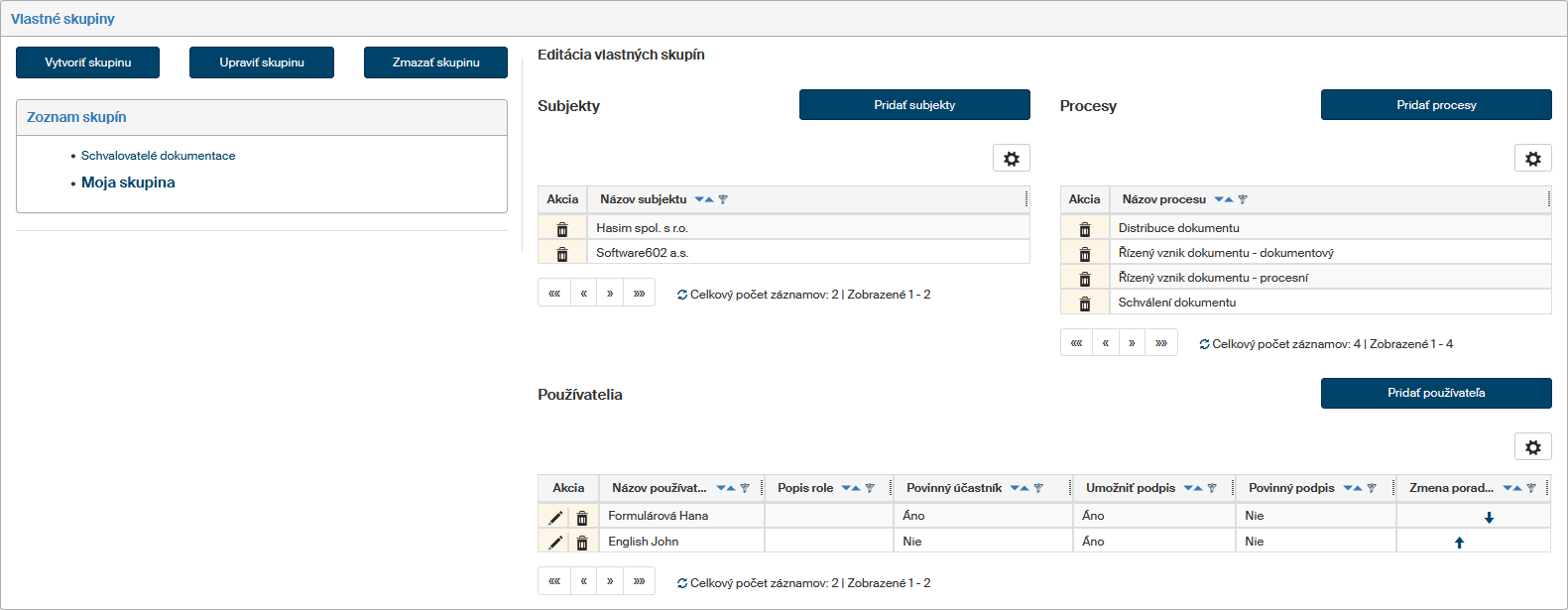Select Schvalovatelé dokumentace group

pos(158,156)
